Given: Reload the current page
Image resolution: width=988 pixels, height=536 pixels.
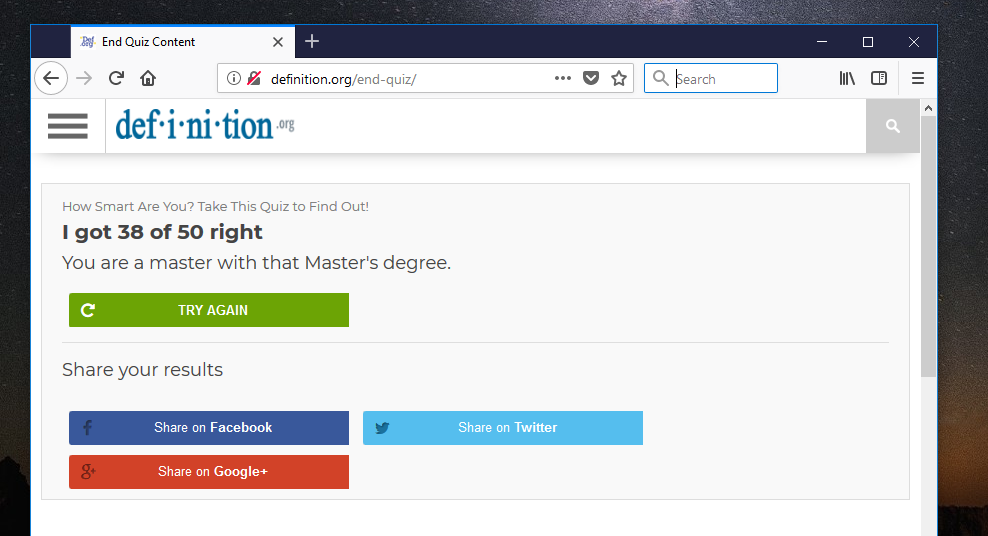Looking at the screenshot, I should coord(116,78).
